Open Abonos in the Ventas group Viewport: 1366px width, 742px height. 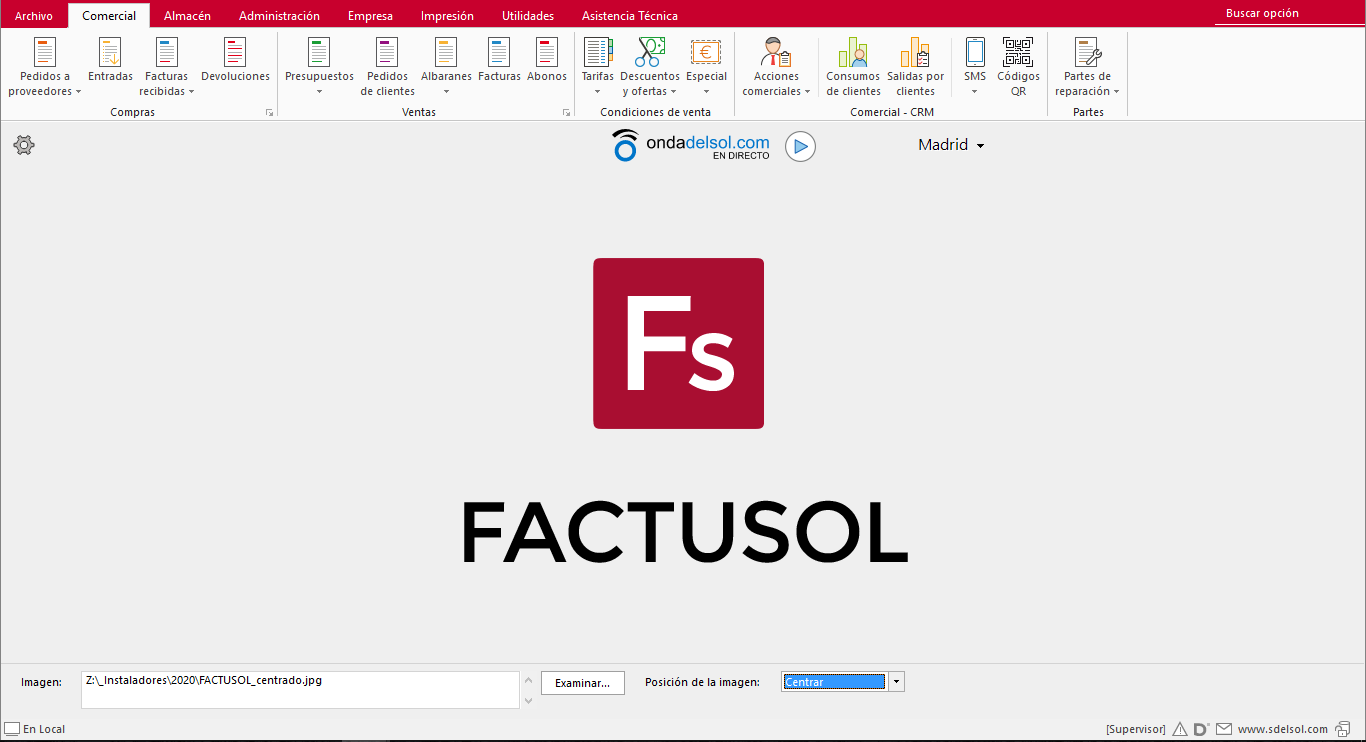(547, 61)
